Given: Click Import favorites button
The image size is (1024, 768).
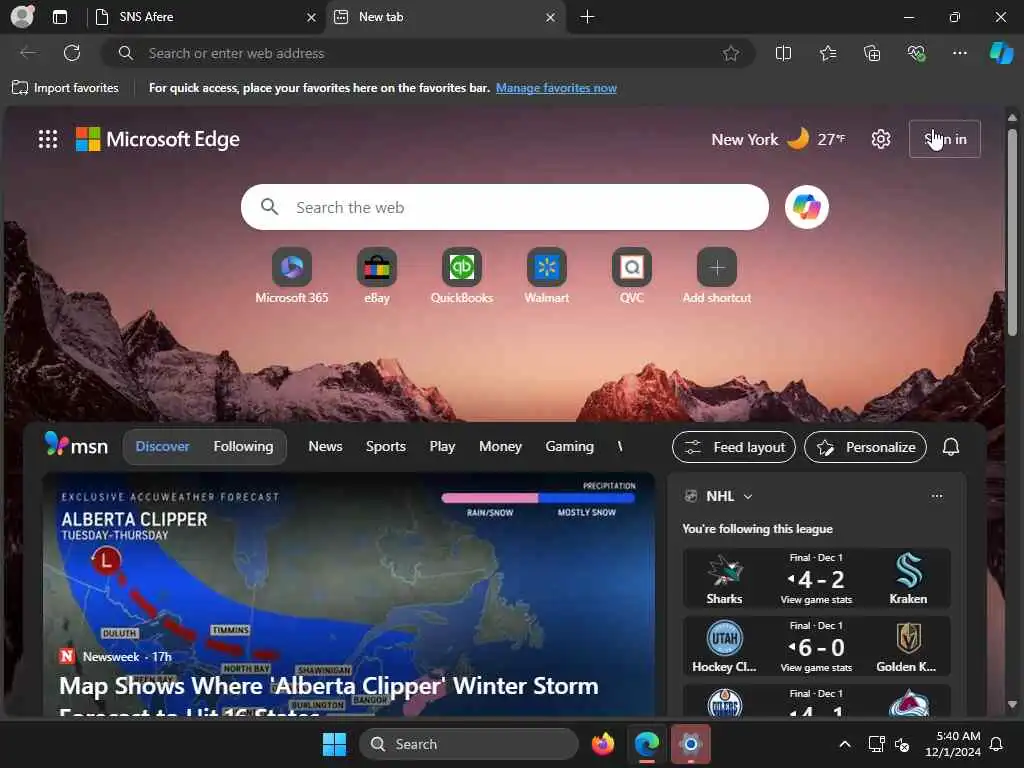Looking at the screenshot, I should (65, 88).
